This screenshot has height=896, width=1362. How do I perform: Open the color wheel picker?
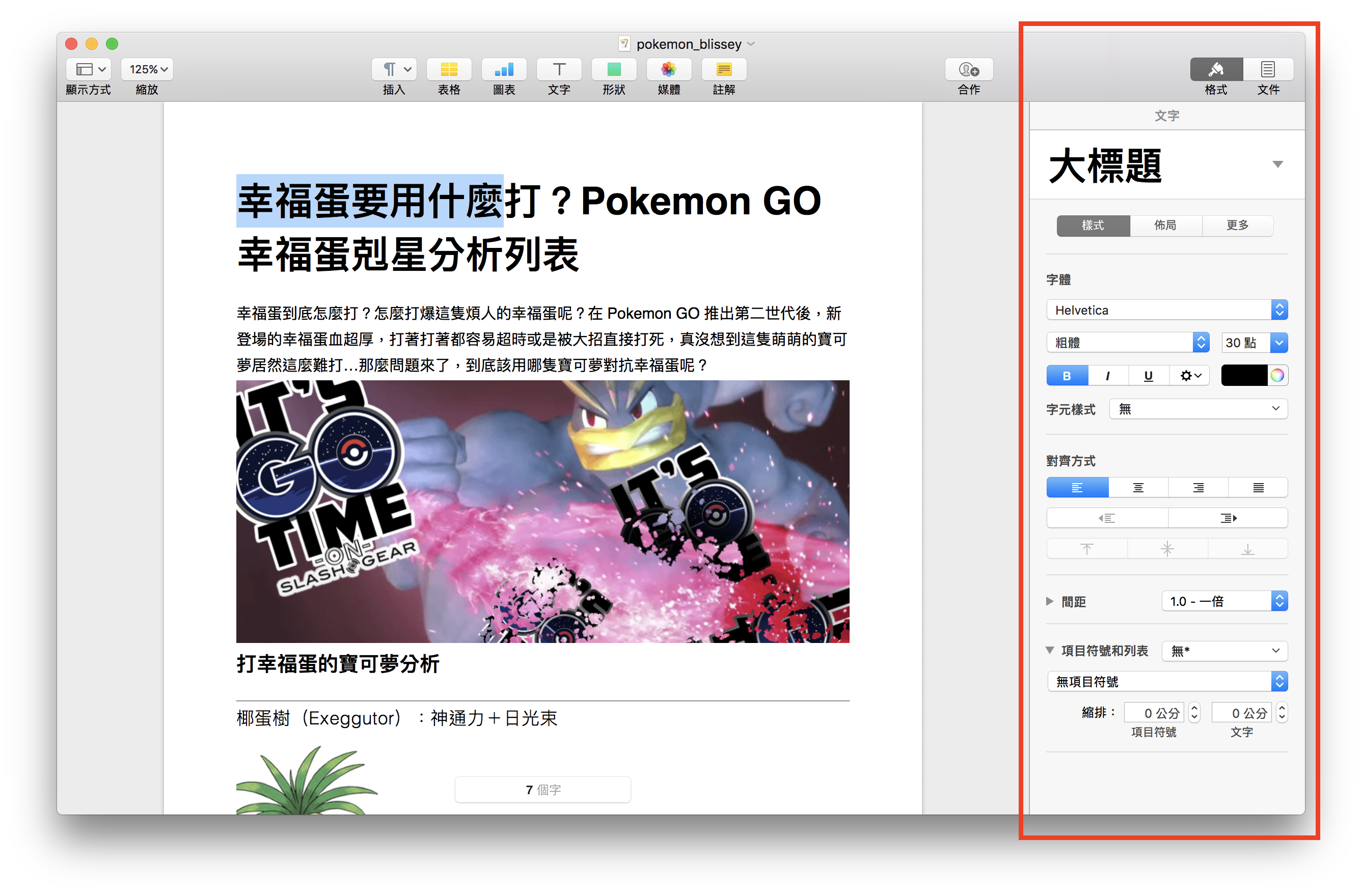[1277, 376]
